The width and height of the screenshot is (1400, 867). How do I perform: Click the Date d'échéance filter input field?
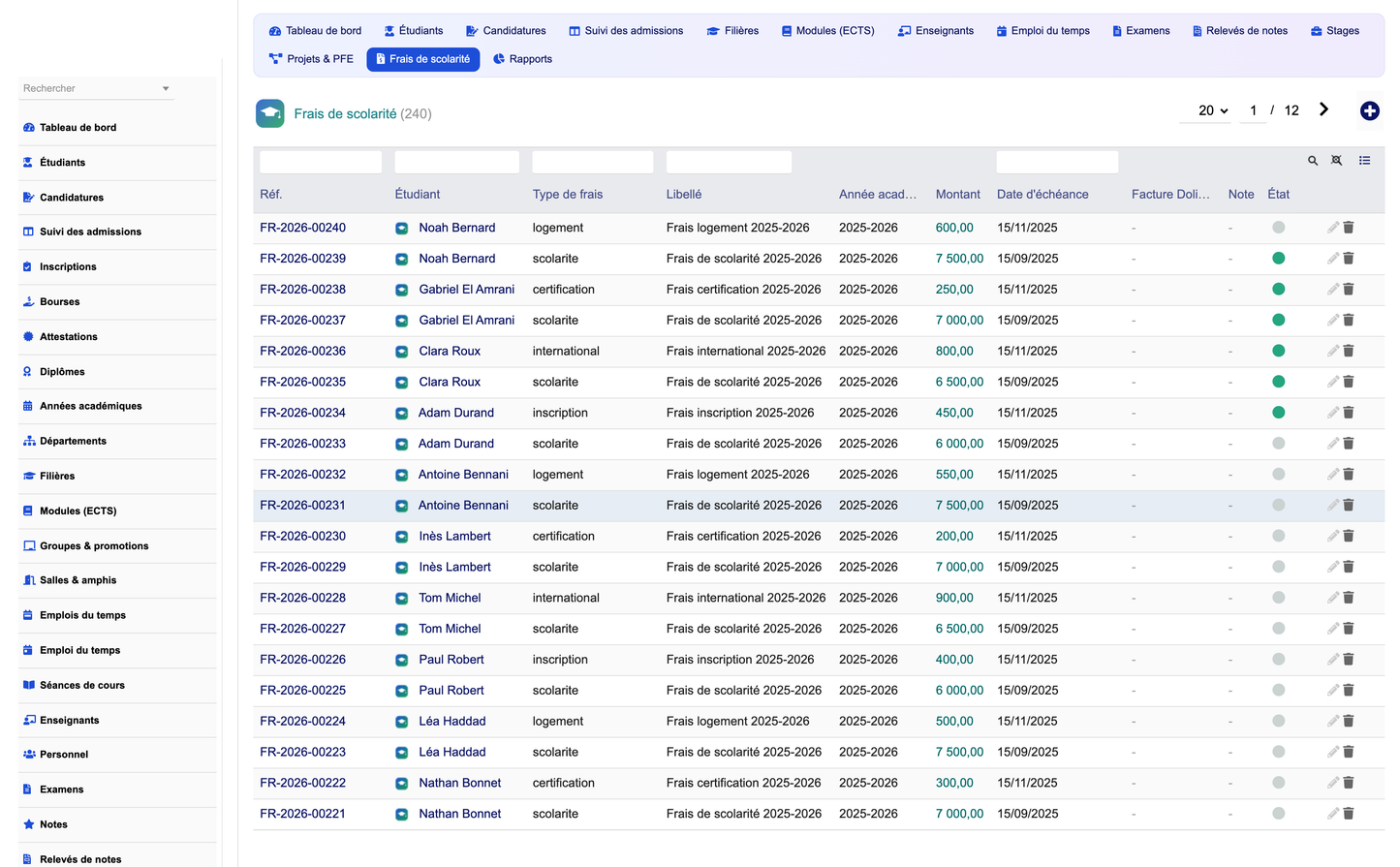tap(1057, 162)
